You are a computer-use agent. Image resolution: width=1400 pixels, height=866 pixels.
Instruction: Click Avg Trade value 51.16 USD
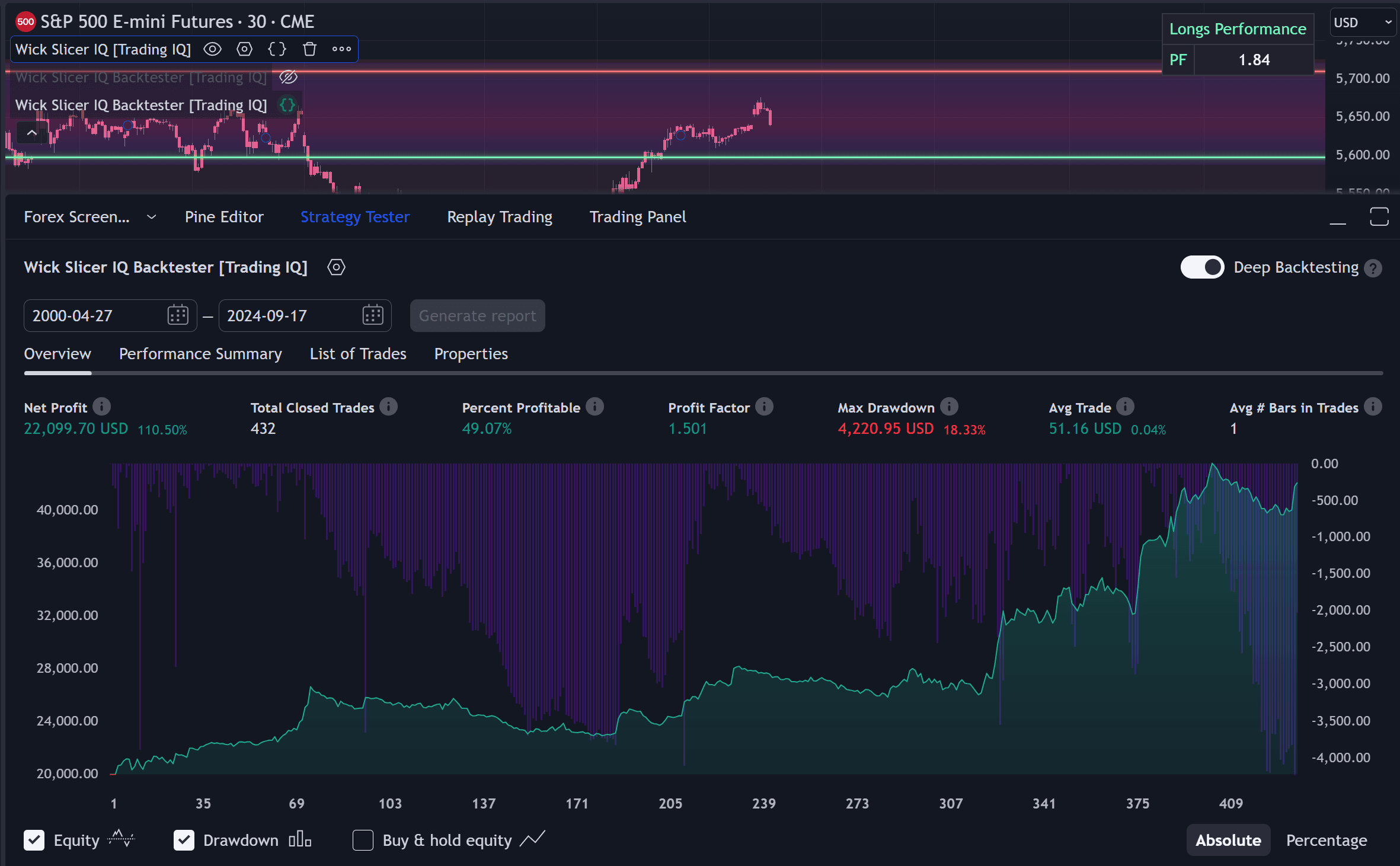[1085, 429]
